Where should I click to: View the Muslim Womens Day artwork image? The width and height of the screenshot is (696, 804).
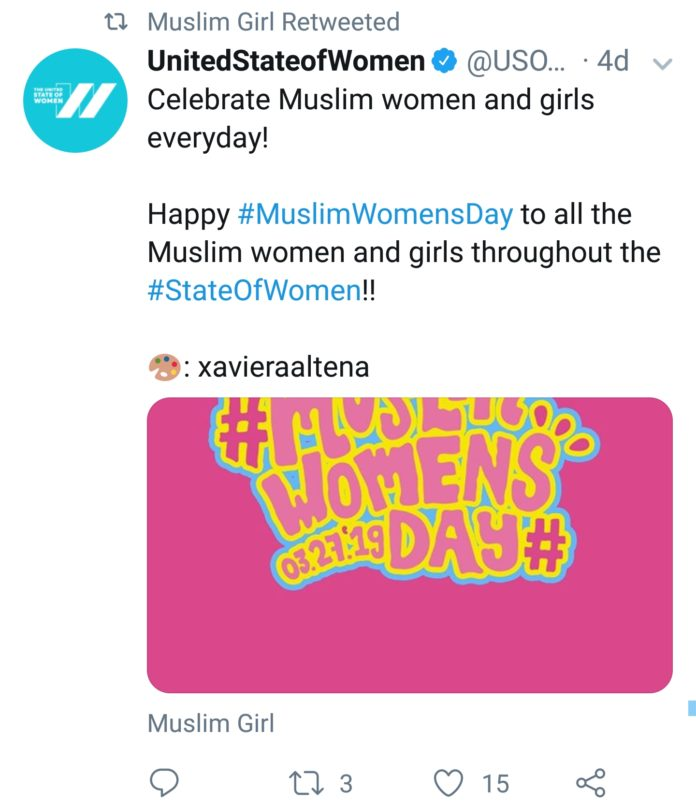[x=410, y=545]
